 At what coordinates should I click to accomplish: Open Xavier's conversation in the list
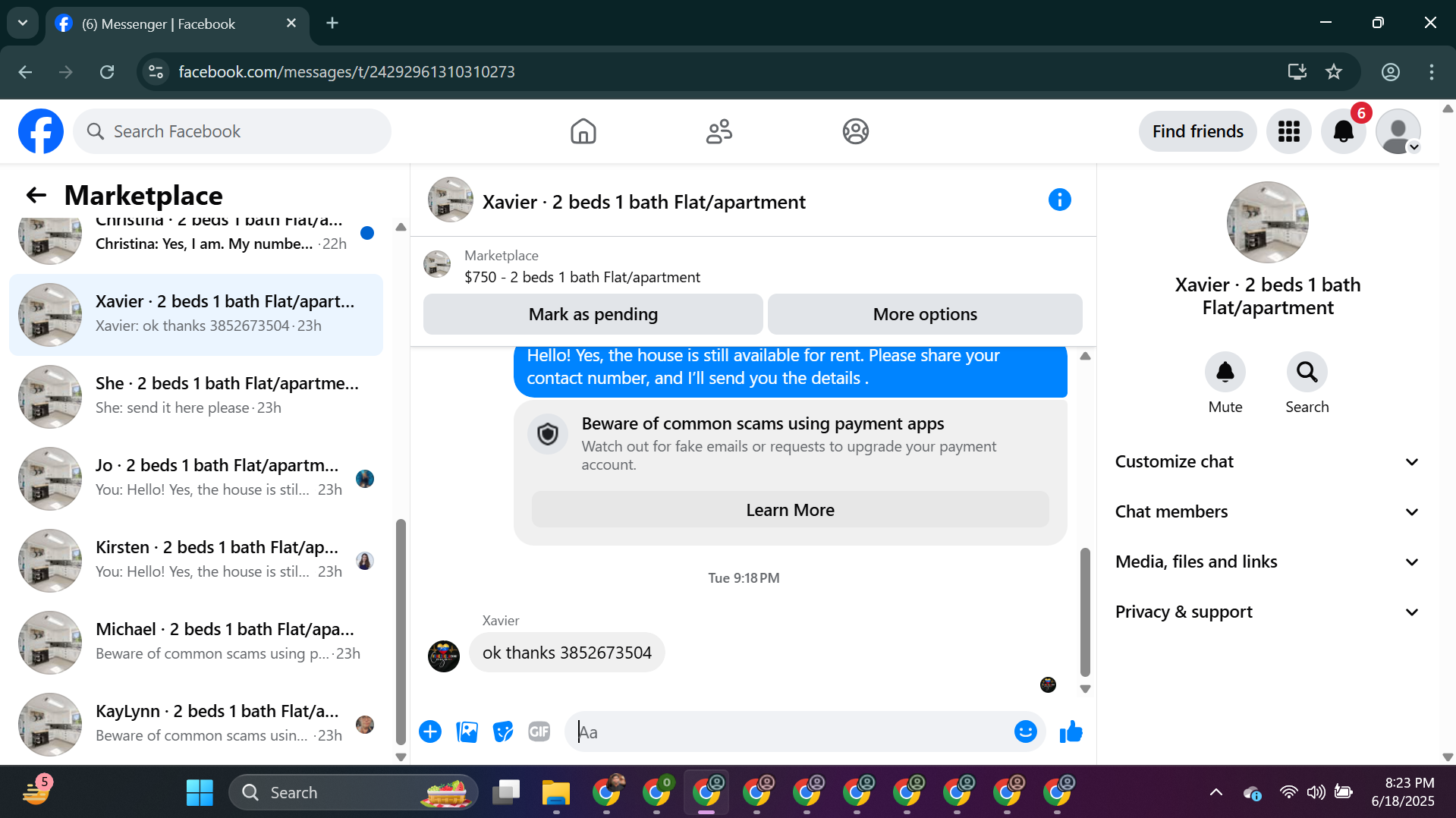tap(196, 315)
